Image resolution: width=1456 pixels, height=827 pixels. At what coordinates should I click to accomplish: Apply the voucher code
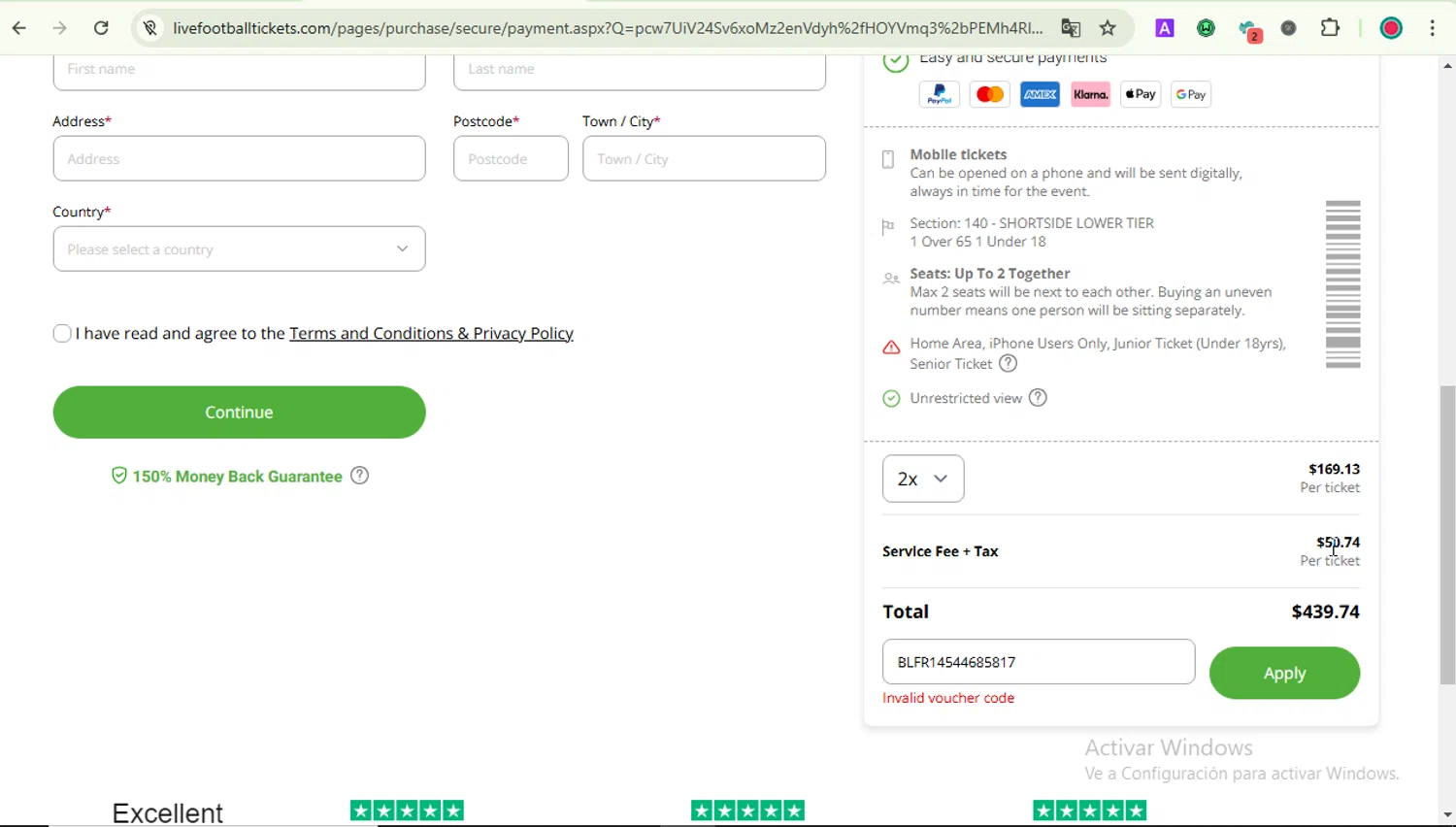(x=1284, y=674)
